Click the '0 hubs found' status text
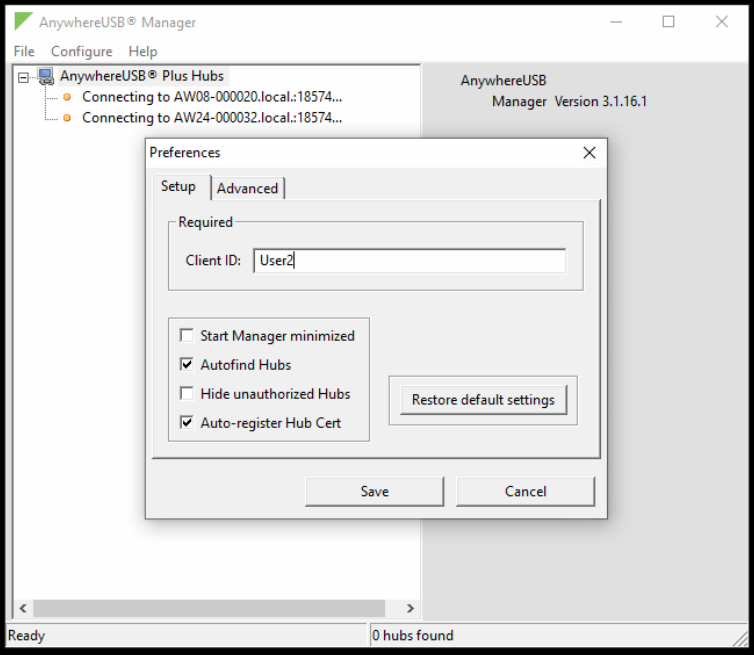The image size is (754, 655). click(413, 635)
